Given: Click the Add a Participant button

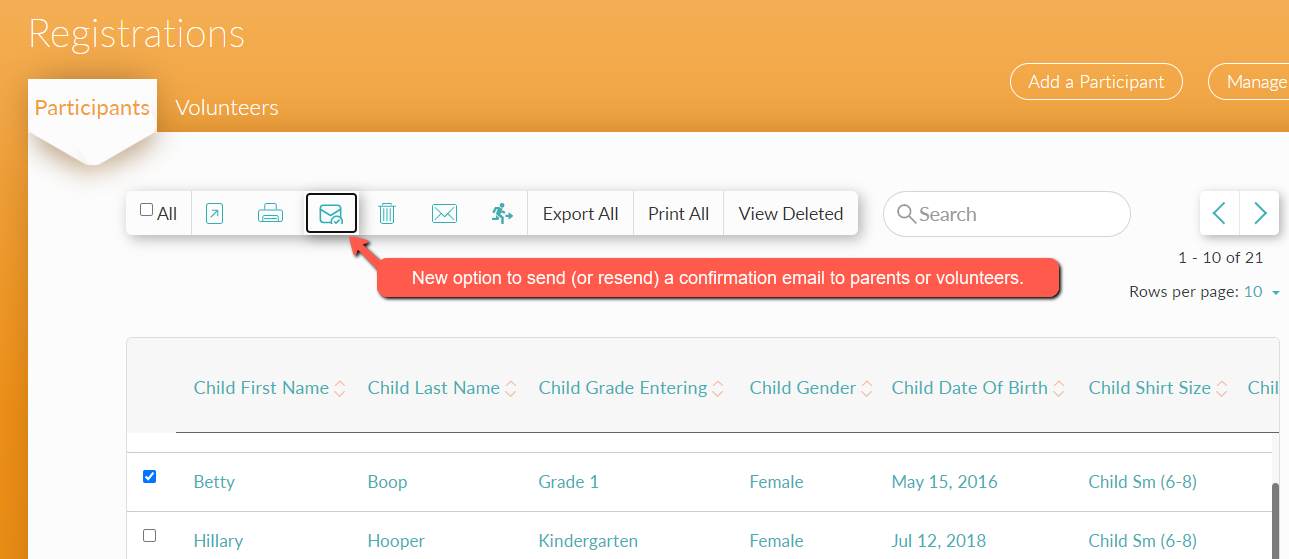Looking at the screenshot, I should pos(1096,82).
